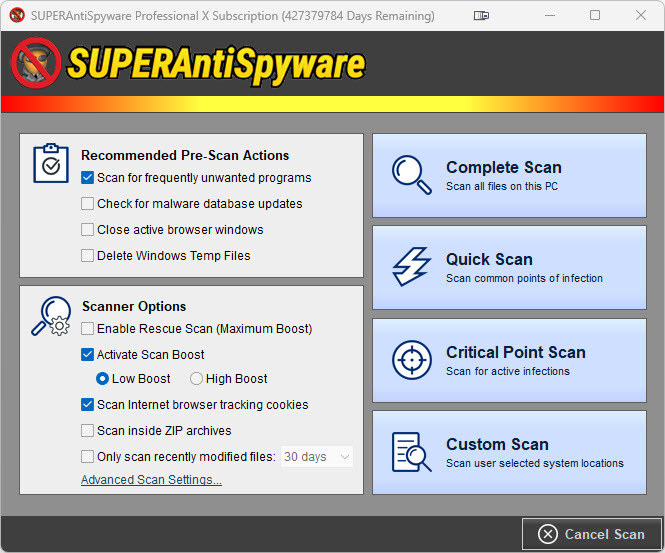Enable check for malware database updates
Viewport: 665px width, 553px height.
pyautogui.click(x=88, y=204)
